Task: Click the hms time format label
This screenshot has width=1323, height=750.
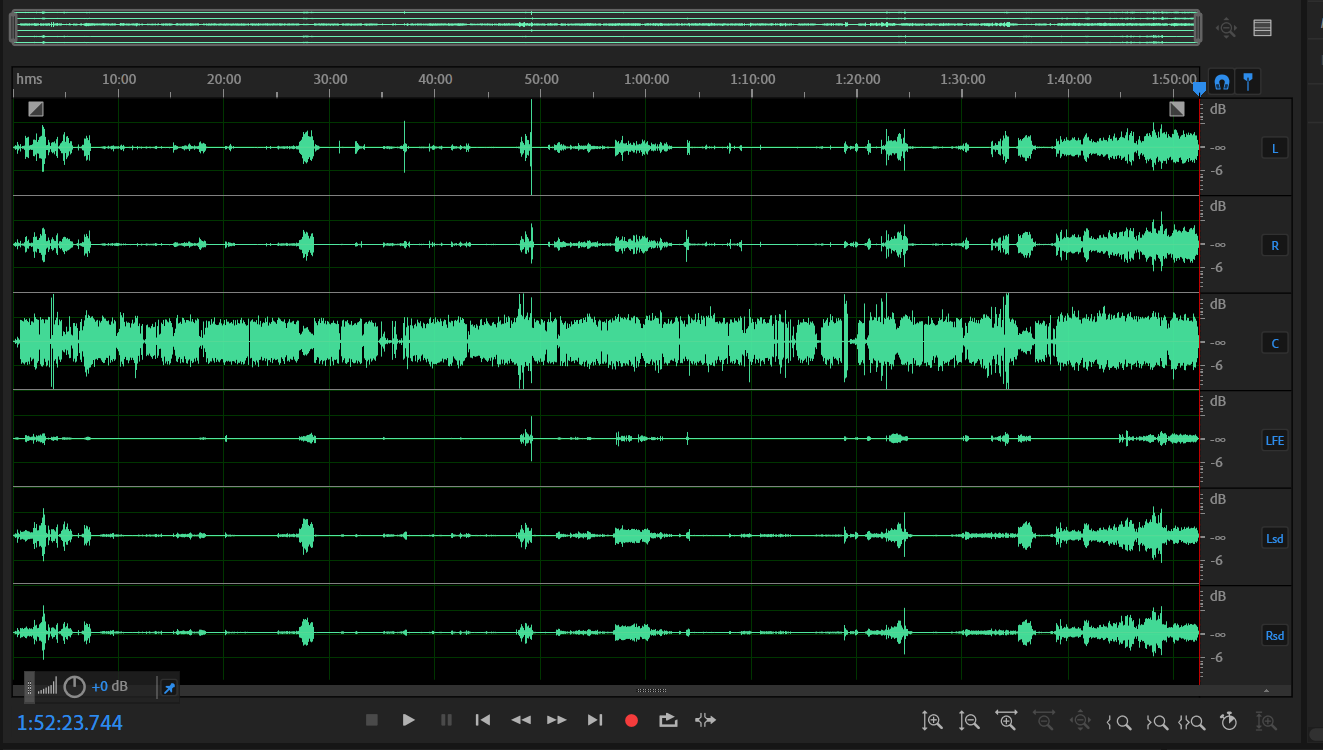Action: point(29,79)
